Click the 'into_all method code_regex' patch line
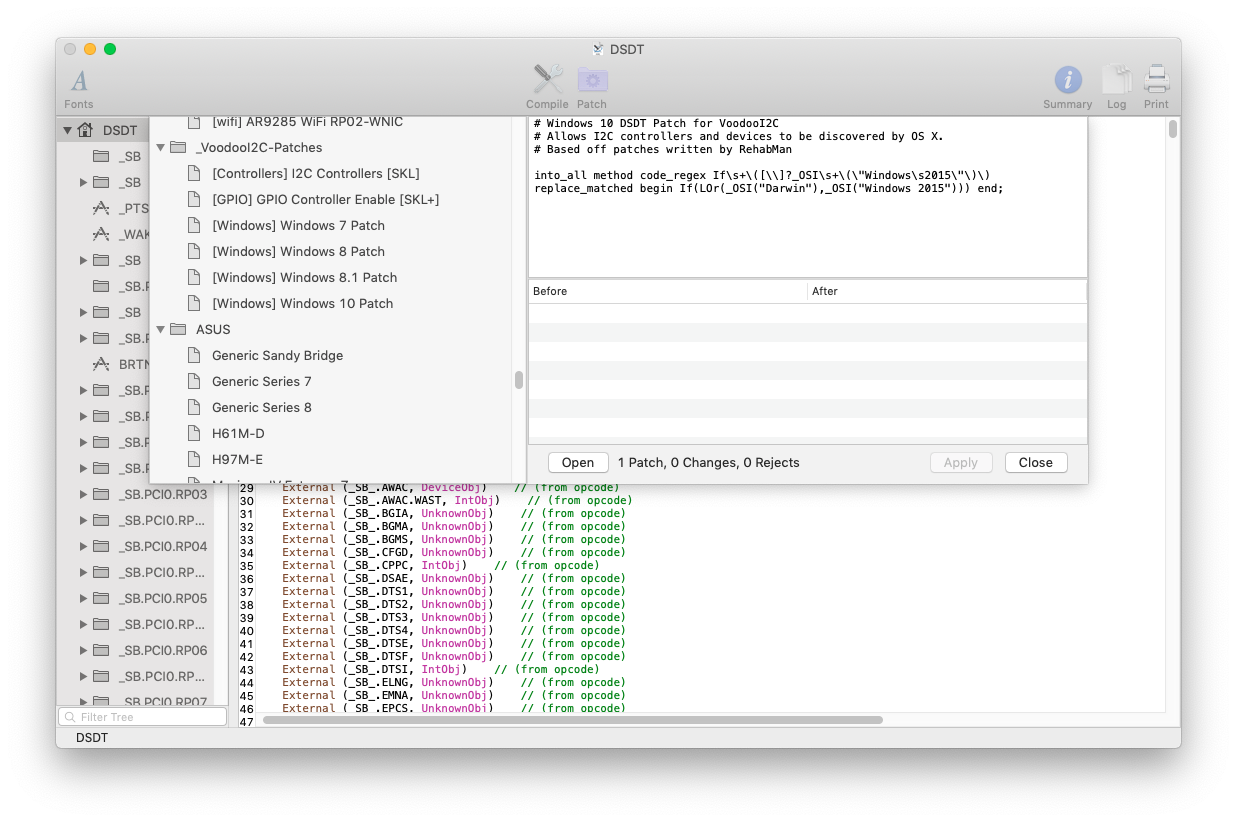This screenshot has width=1237, height=822. (762, 175)
